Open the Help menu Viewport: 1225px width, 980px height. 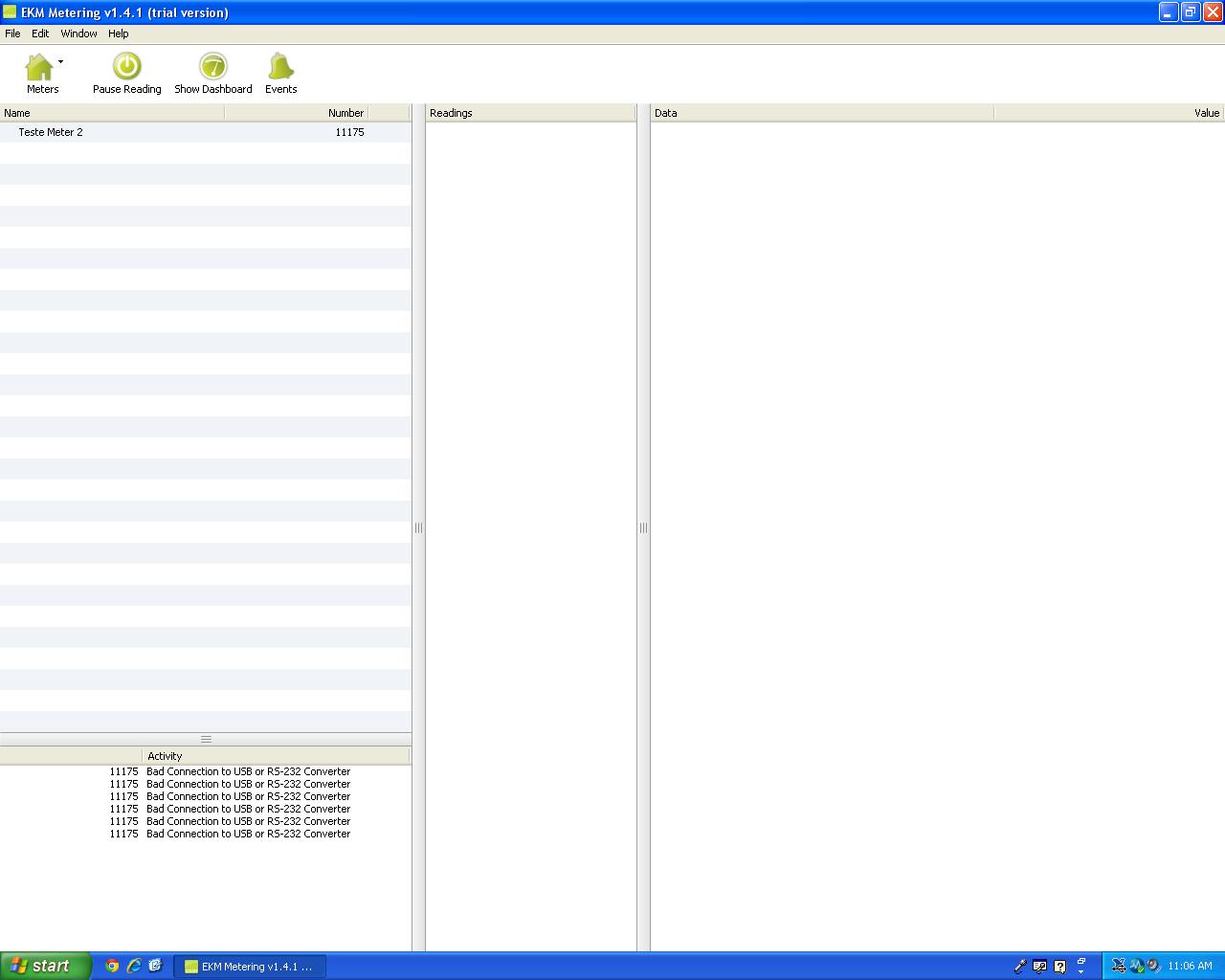pyautogui.click(x=118, y=33)
